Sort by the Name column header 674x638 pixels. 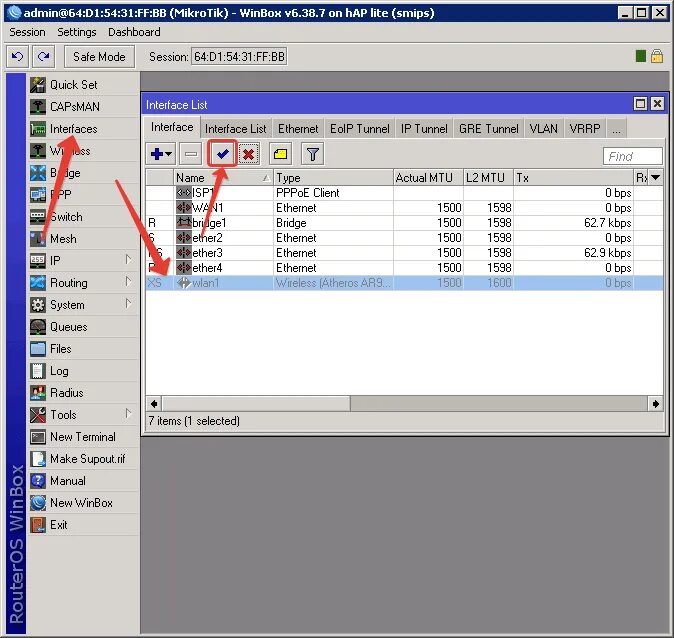coord(223,178)
